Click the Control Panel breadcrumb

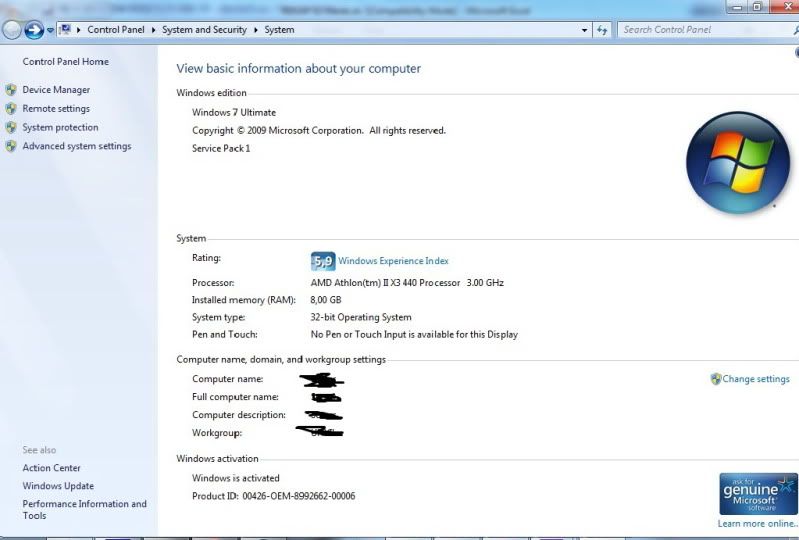[116, 30]
